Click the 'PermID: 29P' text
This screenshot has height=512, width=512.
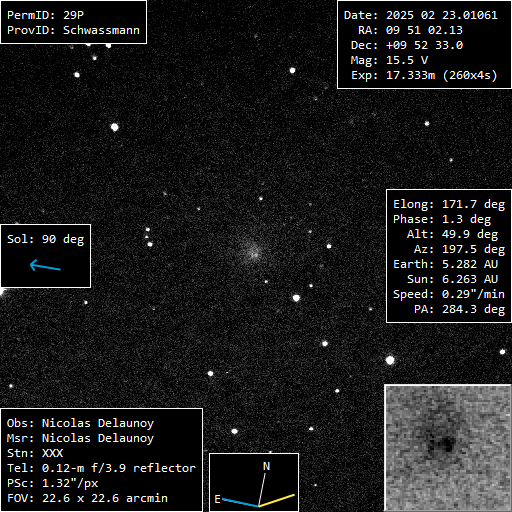tap(45, 15)
